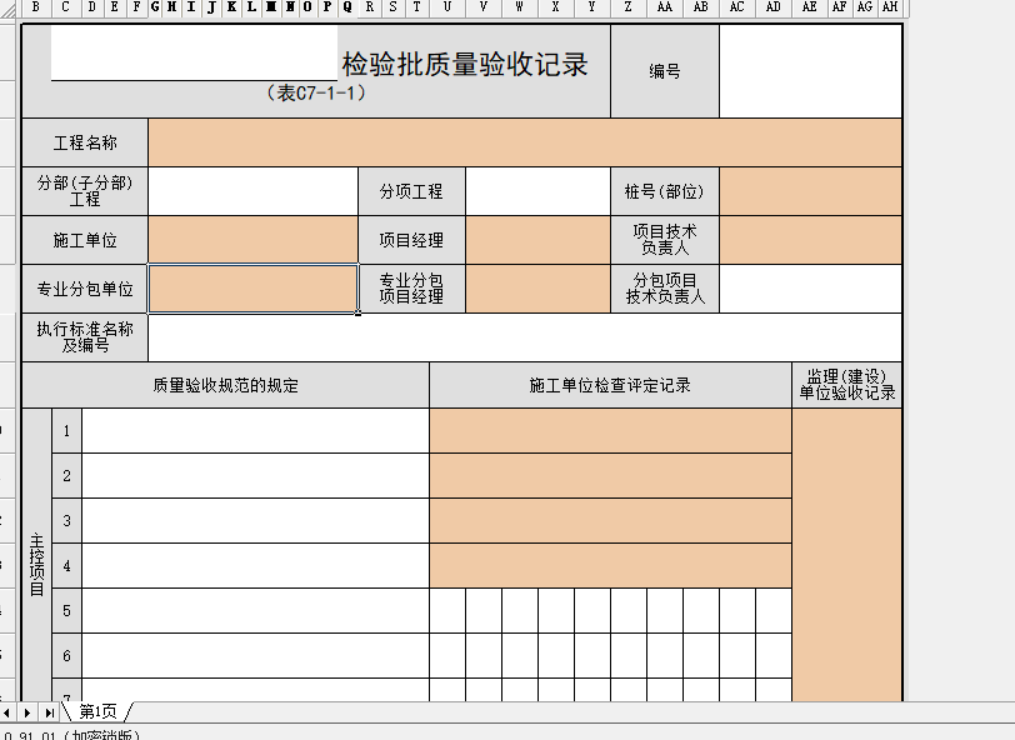Click the 质量验收规范的规定 header cell
Screen dimensions: 1015x740
(225, 385)
